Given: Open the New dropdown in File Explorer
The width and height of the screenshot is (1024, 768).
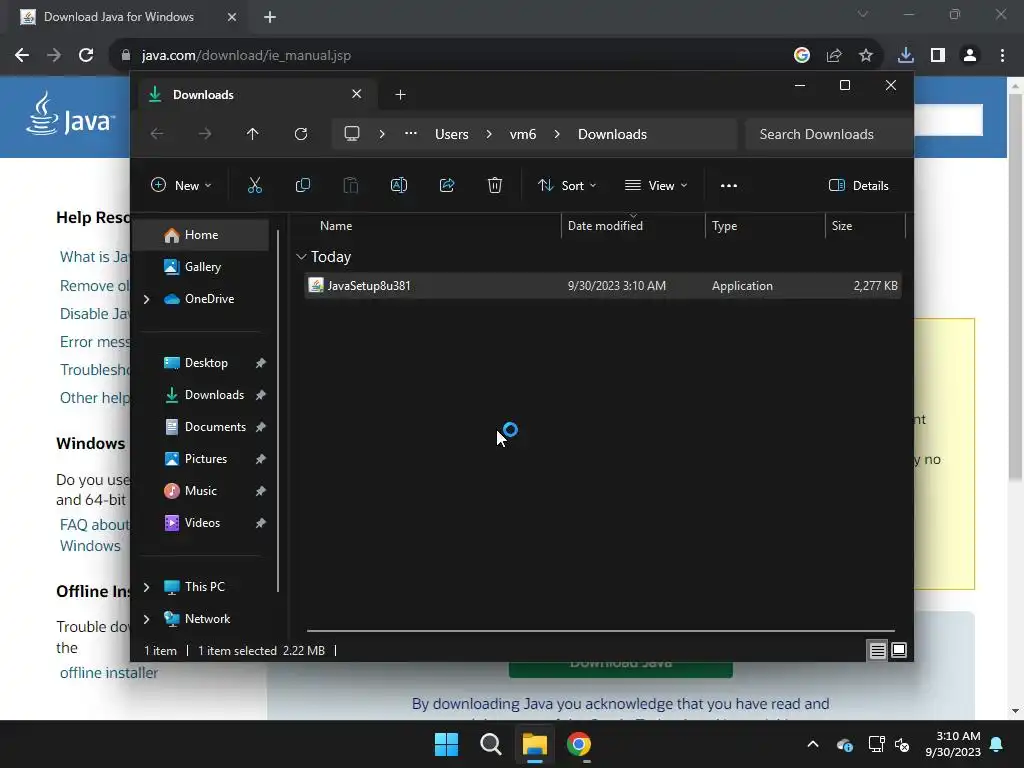Looking at the screenshot, I should (181, 185).
